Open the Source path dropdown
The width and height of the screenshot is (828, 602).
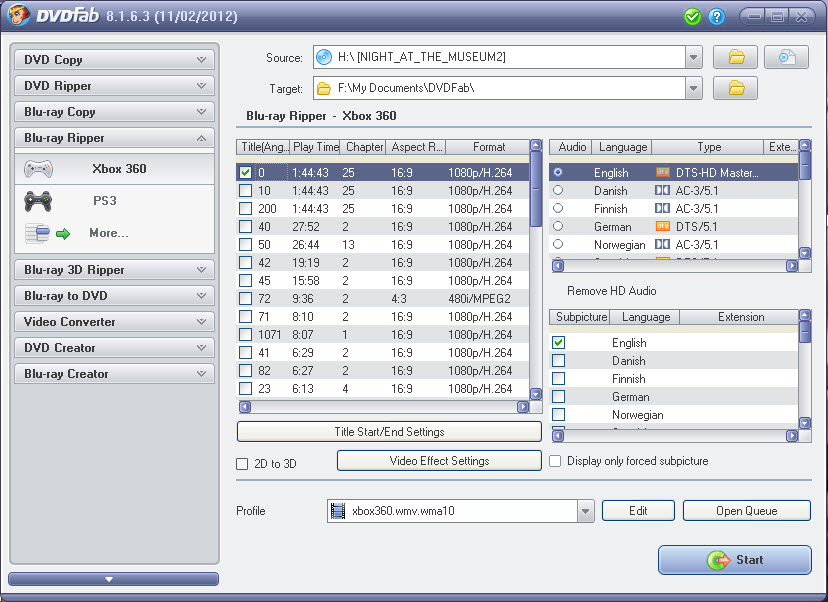coord(693,57)
